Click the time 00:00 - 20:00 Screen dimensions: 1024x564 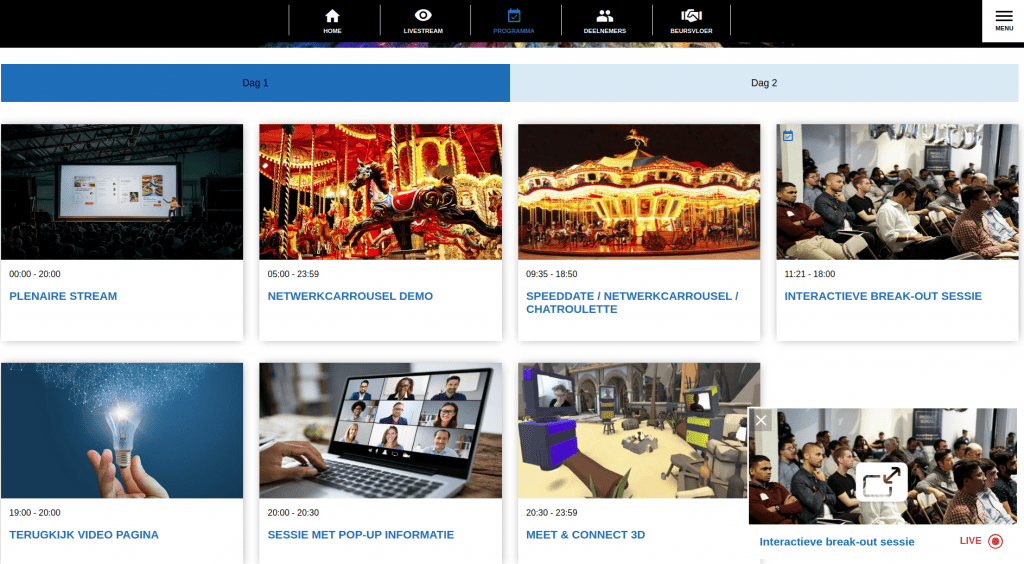(x=35, y=274)
